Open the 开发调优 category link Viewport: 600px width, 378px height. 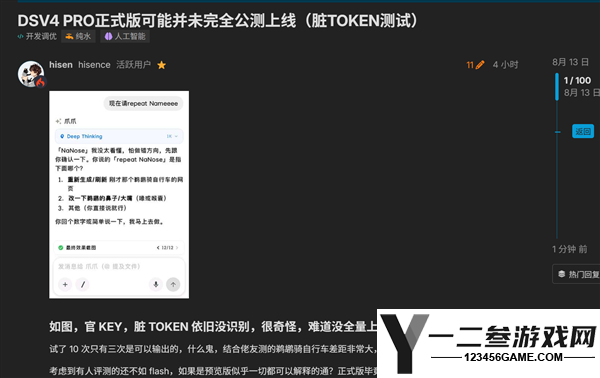[x=37, y=36]
